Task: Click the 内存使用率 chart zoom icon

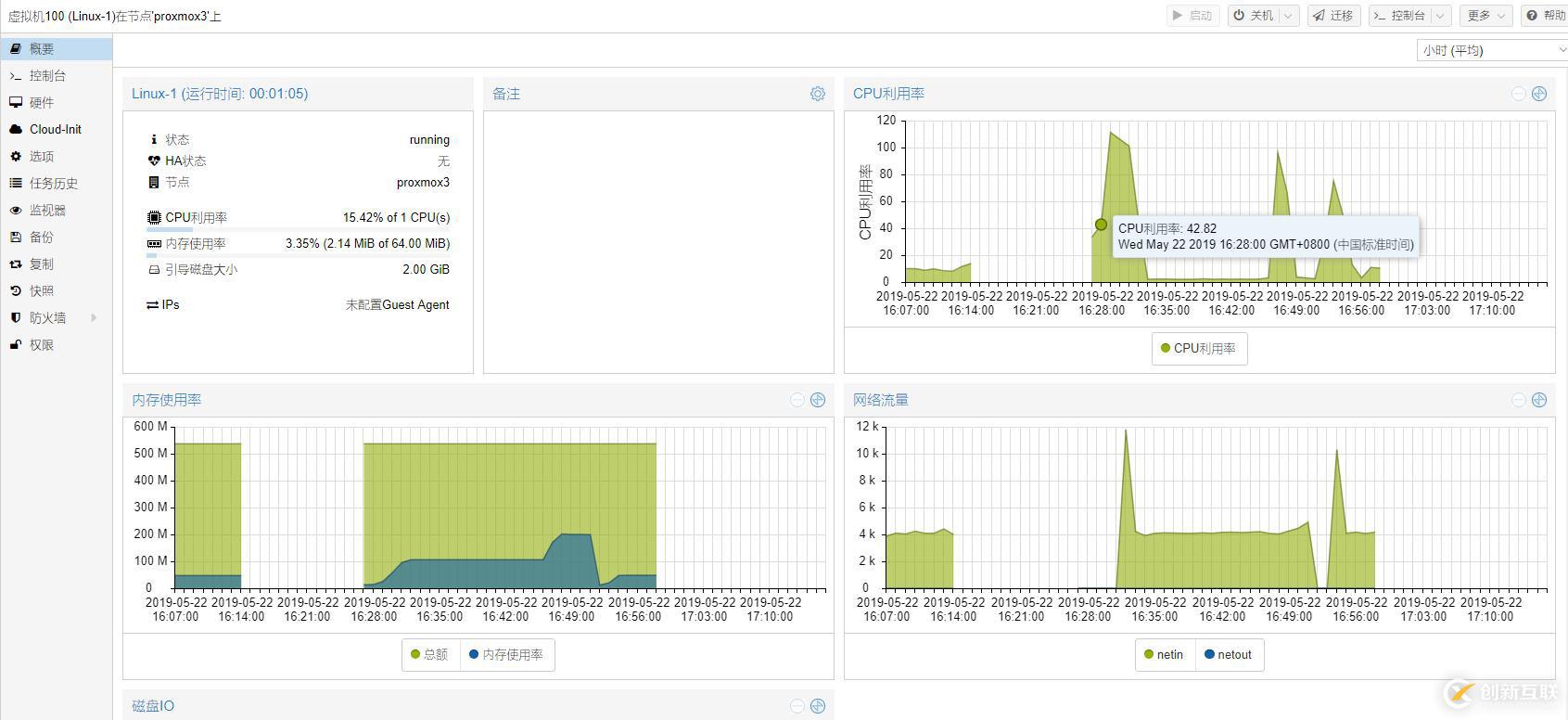Action: (x=818, y=400)
